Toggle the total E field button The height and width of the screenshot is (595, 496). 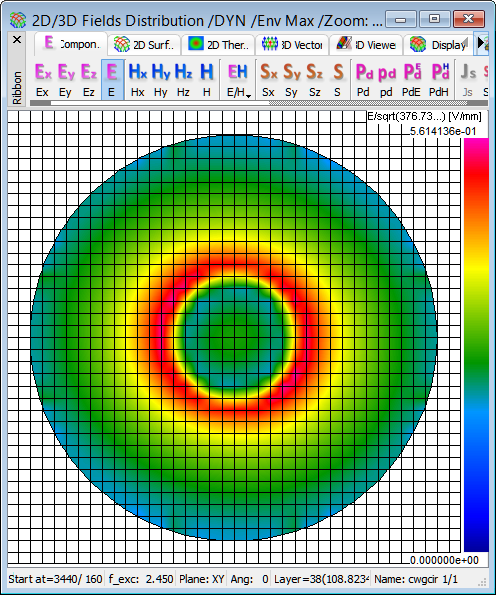tap(112, 80)
